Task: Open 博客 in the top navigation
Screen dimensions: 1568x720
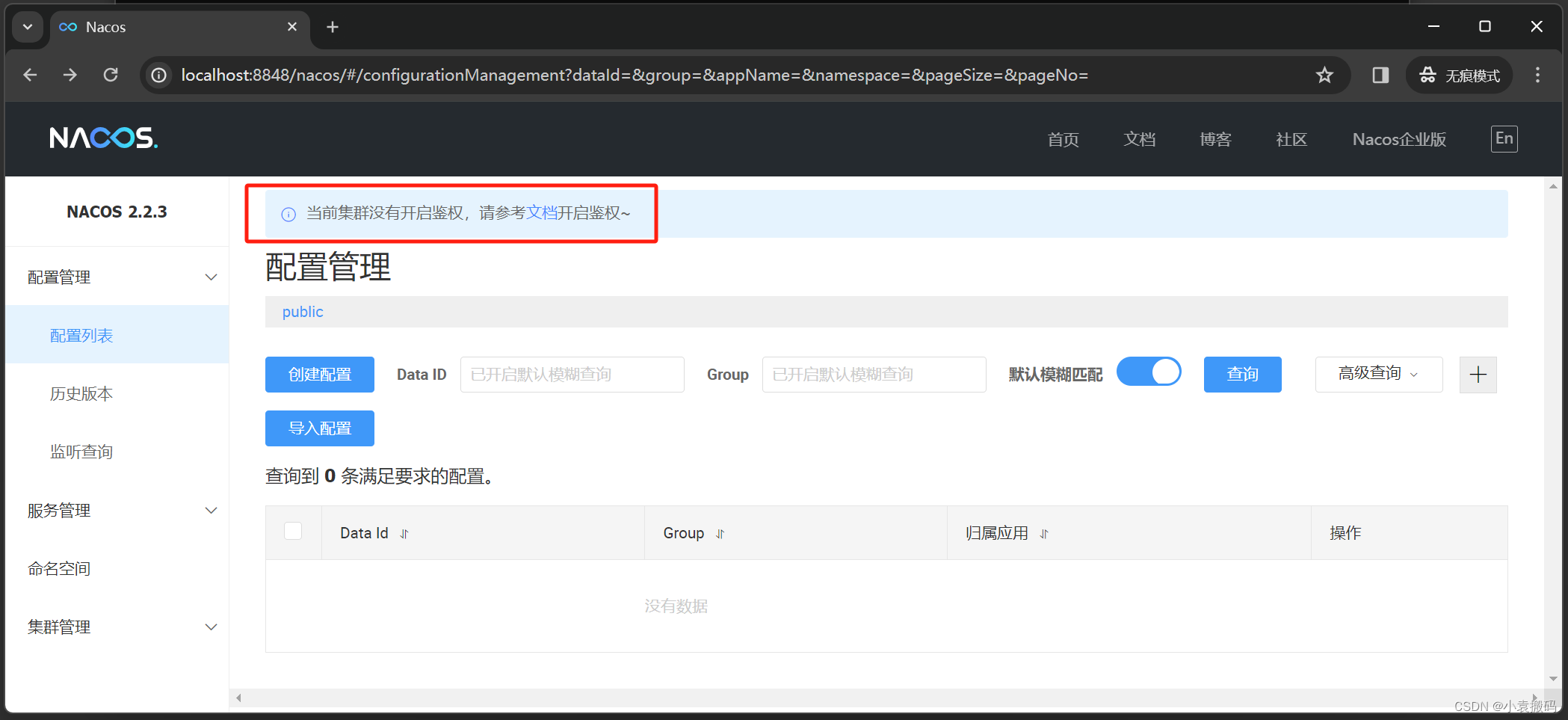Action: [x=1215, y=139]
